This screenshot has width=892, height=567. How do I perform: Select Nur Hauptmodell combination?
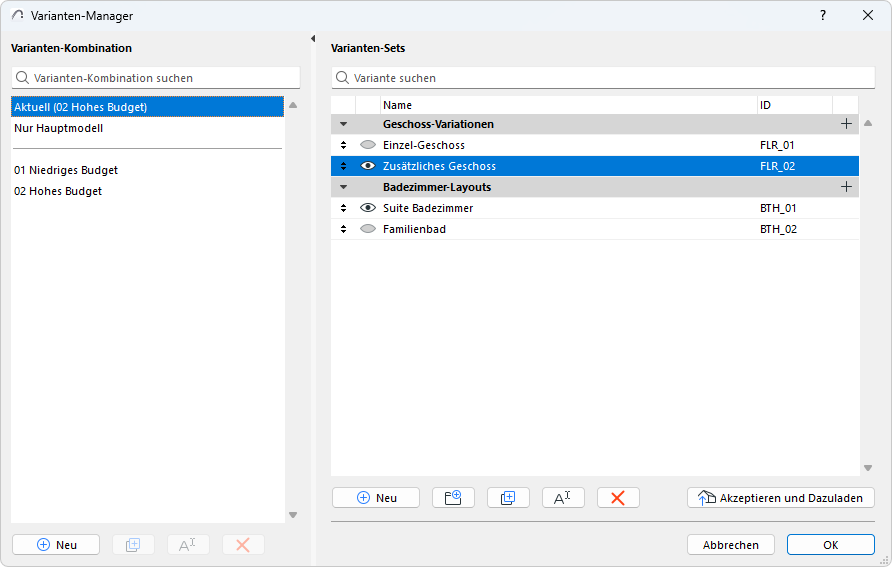[147, 128]
